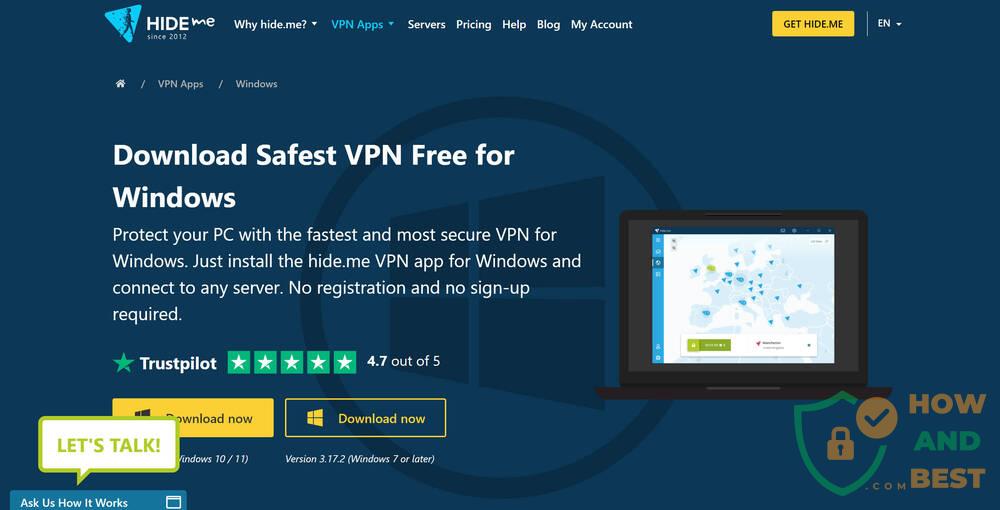Open the EN language selector

pyautogui.click(x=890, y=24)
